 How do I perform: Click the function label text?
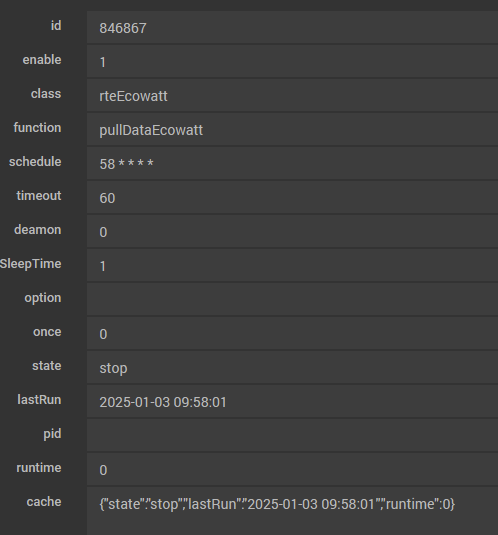(x=38, y=128)
